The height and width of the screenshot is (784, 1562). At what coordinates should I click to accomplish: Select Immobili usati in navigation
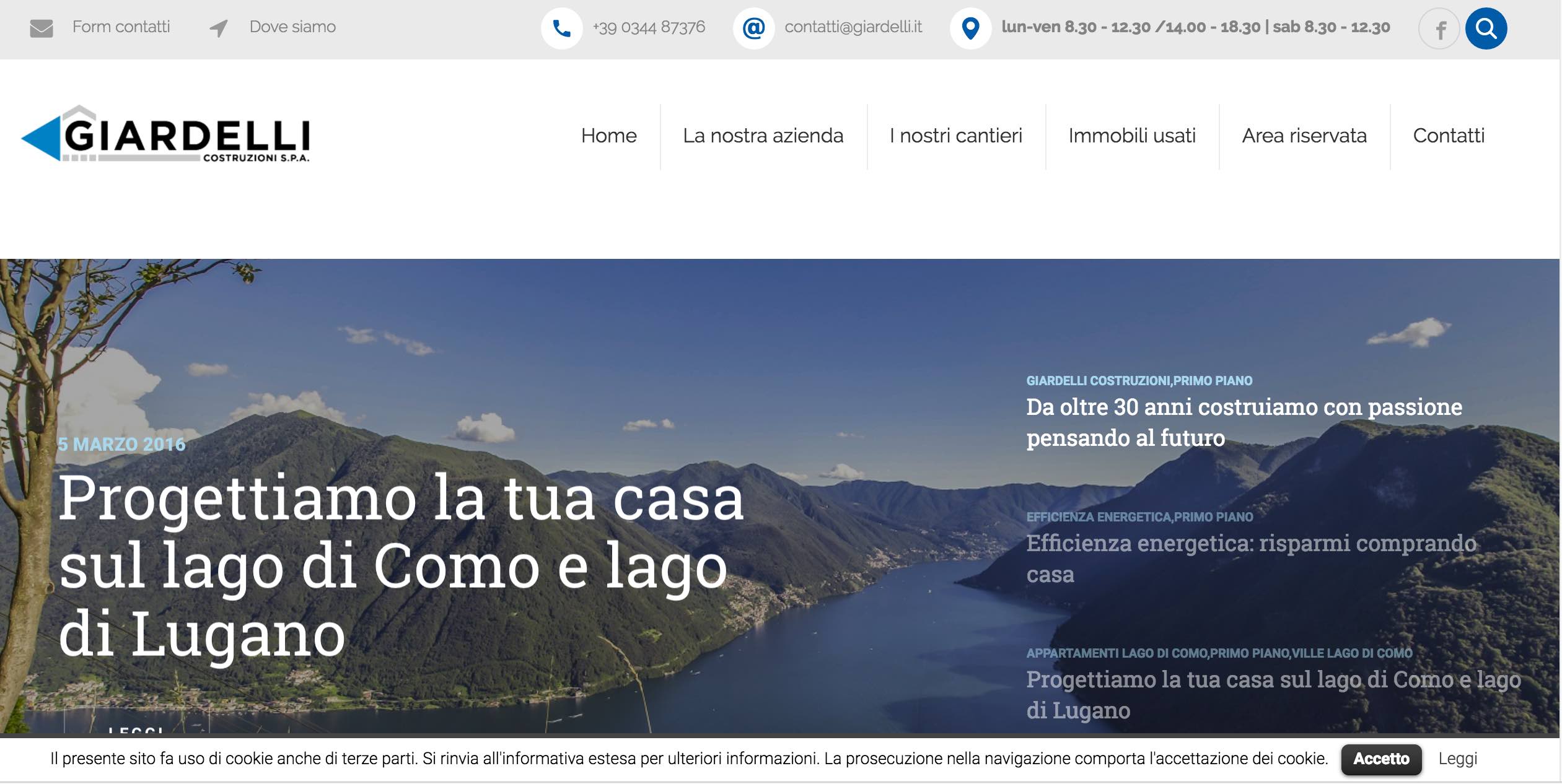(x=1132, y=136)
